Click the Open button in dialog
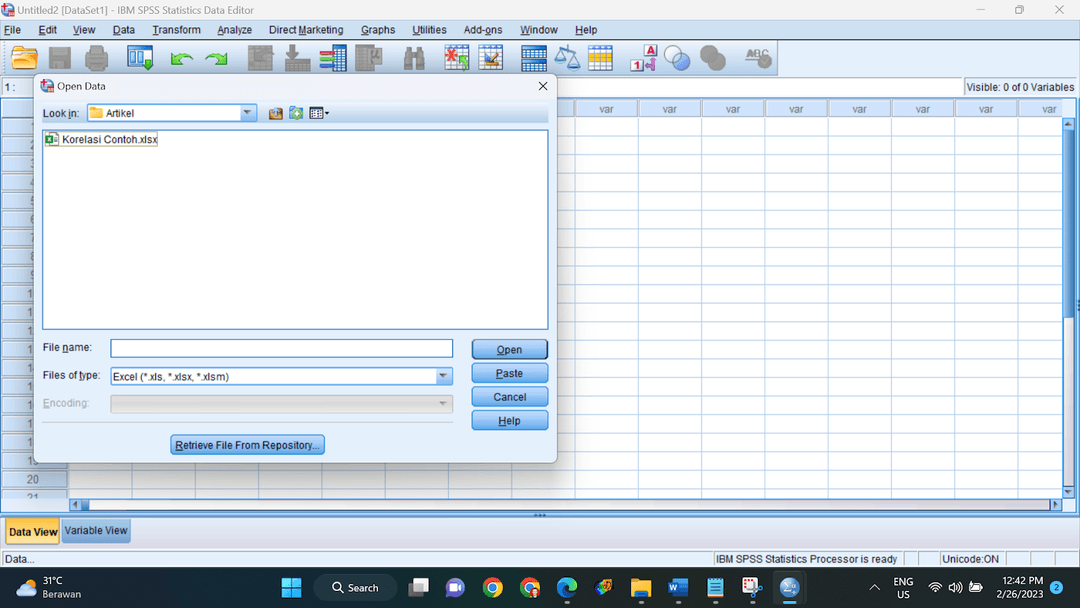 [510, 349]
